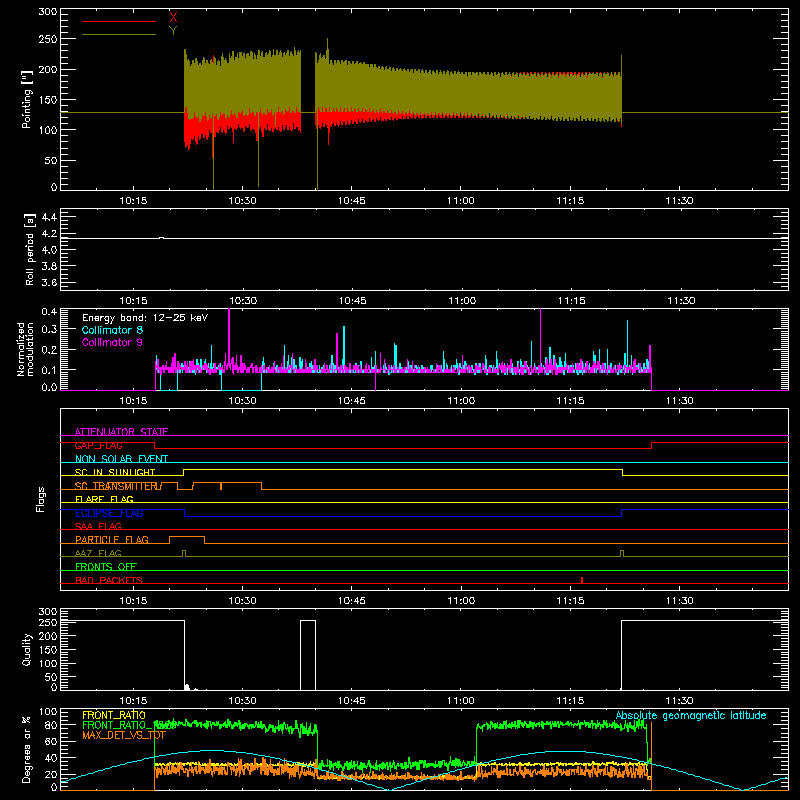Click the 11:30 tick under the Pointing plot
This screenshot has height=800, width=800.
point(680,201)
